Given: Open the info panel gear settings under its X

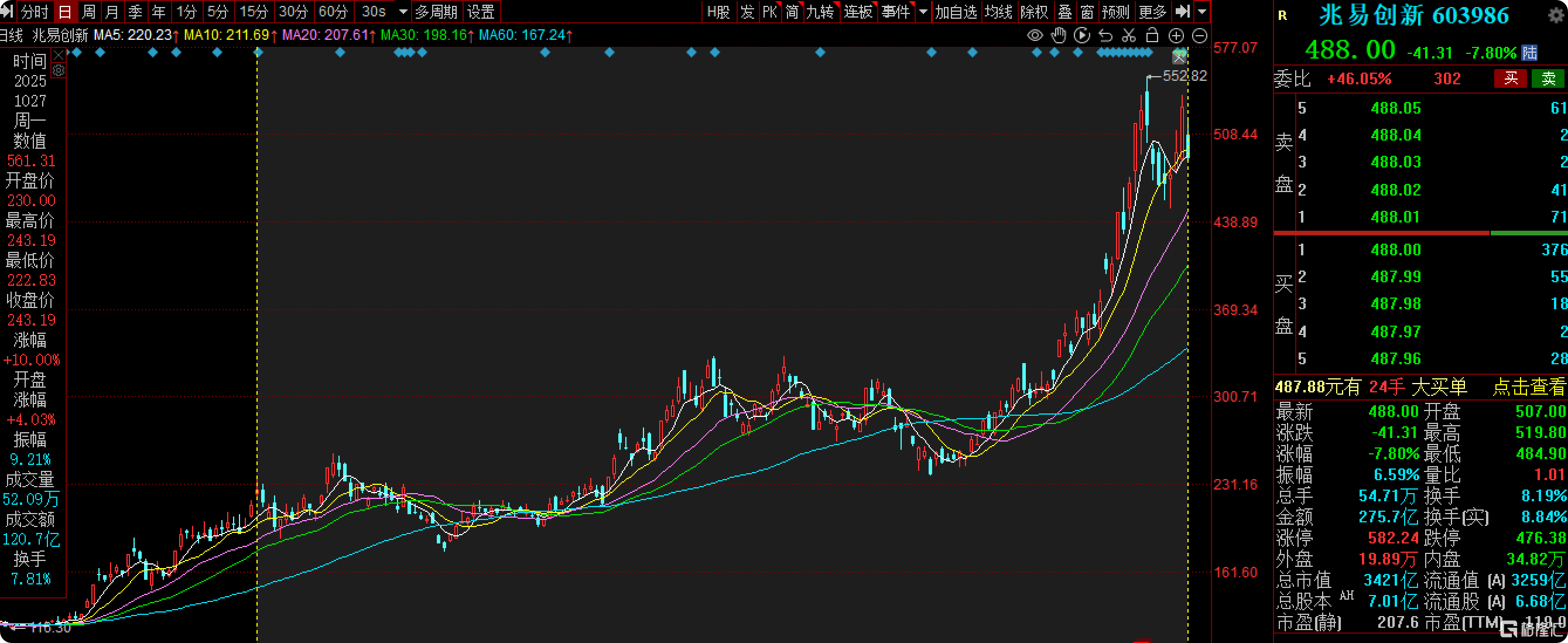Looking at the screenshot, I should (59, 71).
